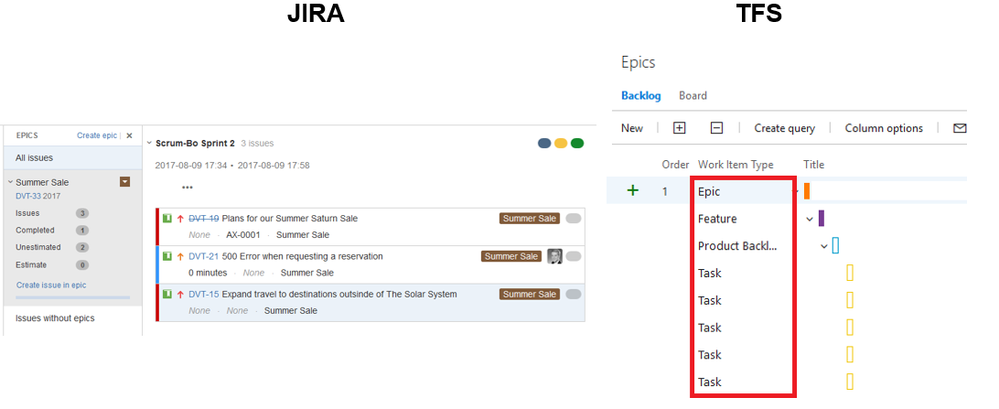Click the story type icon on DVT-19
Viewport: 999px width, 409px height.
pyautogui.click(x=168, y=219)
